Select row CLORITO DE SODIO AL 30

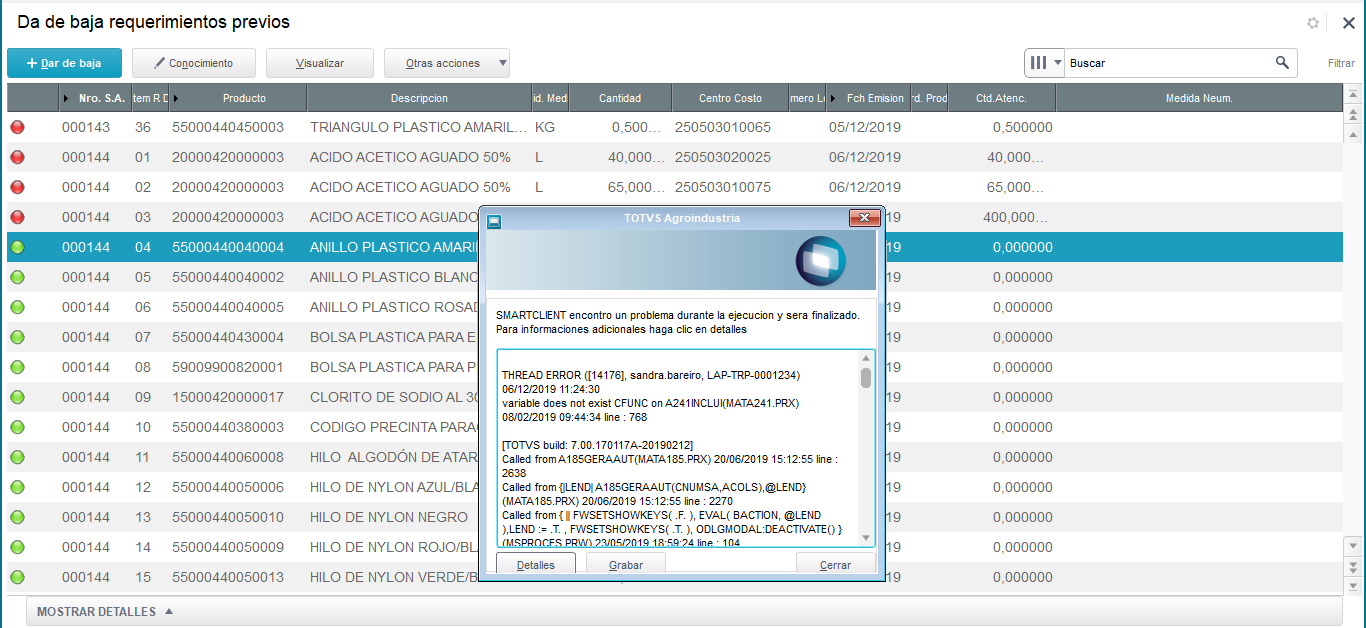pyautogui.click(x=674, y=397)
